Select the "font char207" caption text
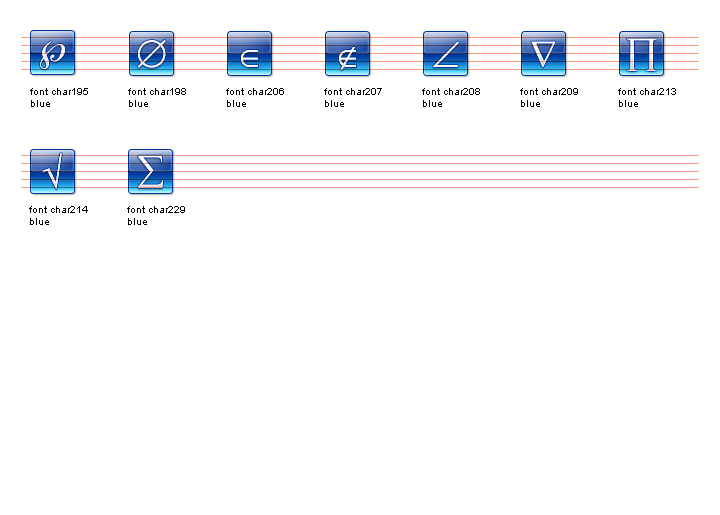Viewport: 720px width, 515px height. (x=353, y=92)
